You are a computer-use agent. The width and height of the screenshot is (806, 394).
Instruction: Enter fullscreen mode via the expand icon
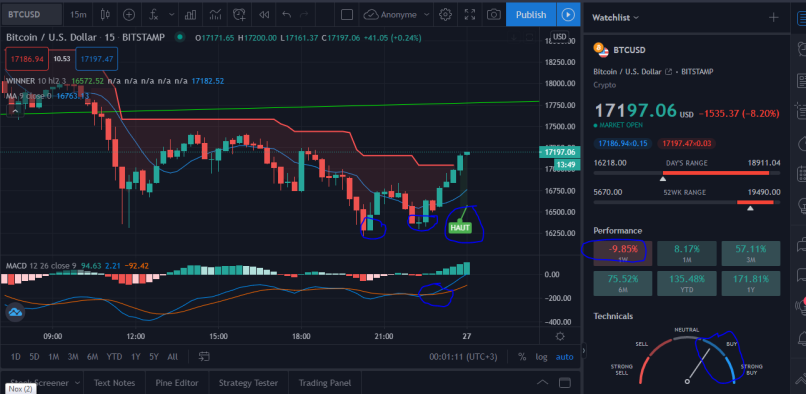(x=469, y=14)
